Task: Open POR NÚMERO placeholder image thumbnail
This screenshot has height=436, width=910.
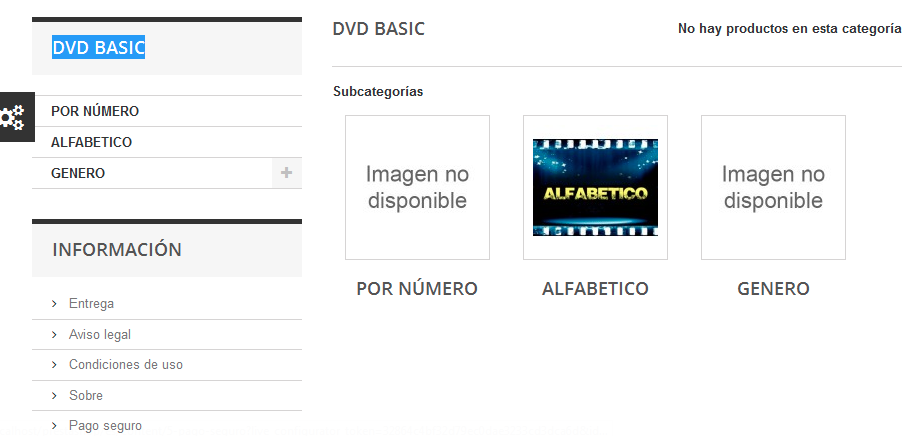Action: [417, 188]
